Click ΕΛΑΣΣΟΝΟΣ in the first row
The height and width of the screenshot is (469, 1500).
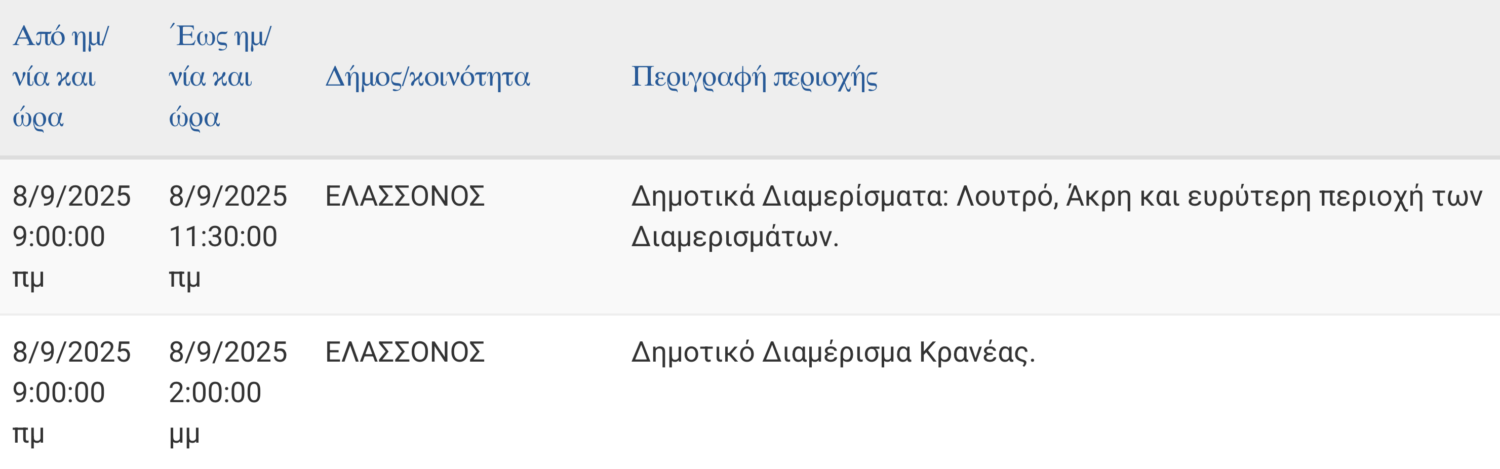click(x=405, y=197)
